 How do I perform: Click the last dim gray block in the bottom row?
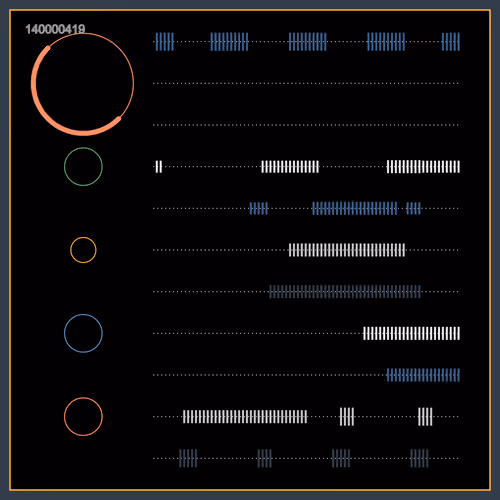click(x=419, y=458)
